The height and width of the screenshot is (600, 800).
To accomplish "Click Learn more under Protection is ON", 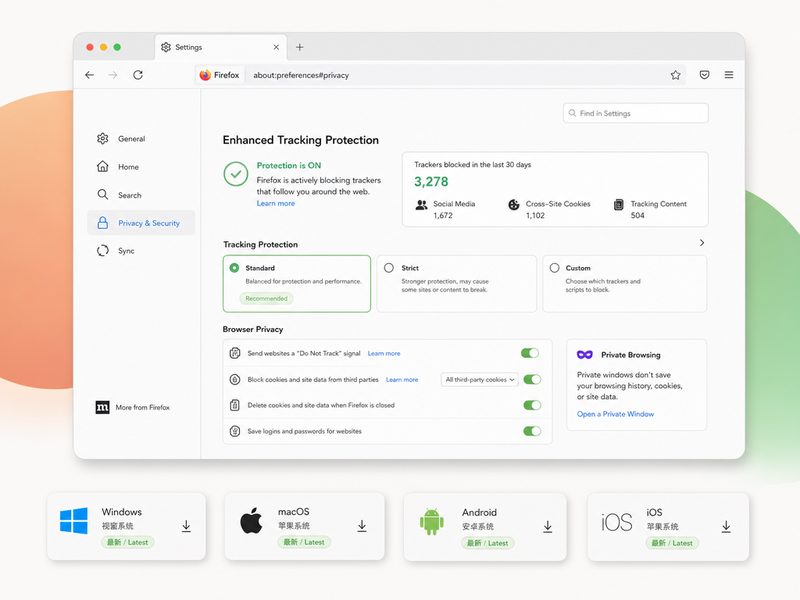I will pyautogui.click(x=276, y=203).
